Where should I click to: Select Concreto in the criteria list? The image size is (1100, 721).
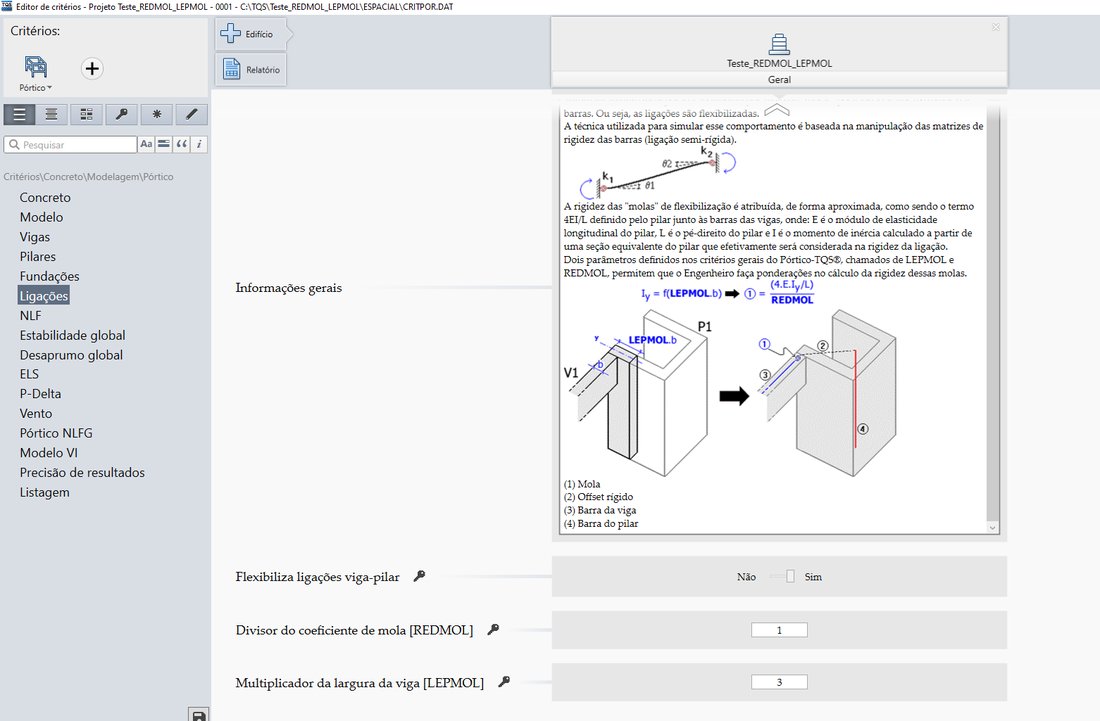[45, 198]
